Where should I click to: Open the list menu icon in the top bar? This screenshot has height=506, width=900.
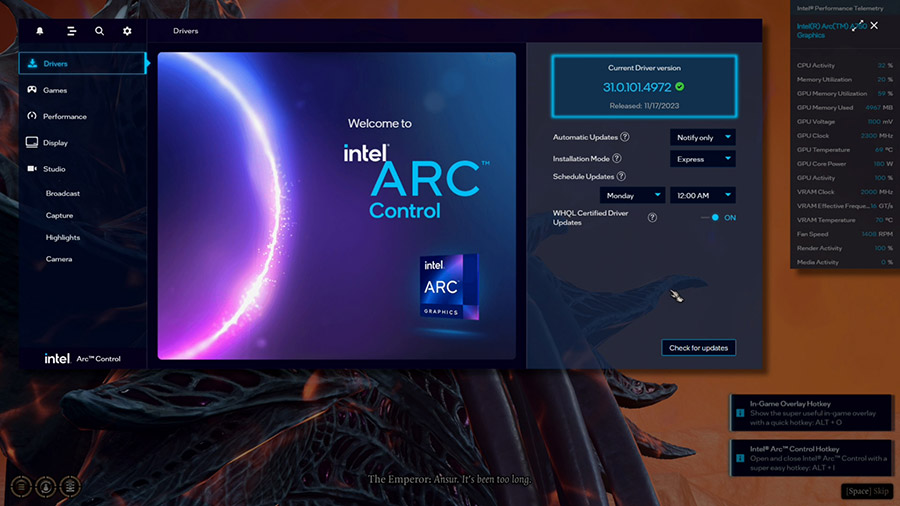pyautogui.click(x=71, y=31)
